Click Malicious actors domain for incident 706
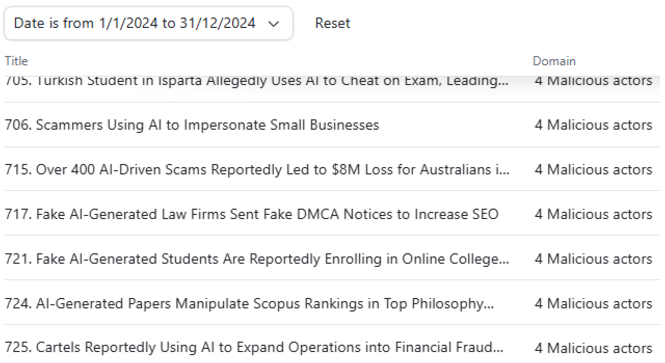This screenshot has height=363, width=665. pos(593,125)
